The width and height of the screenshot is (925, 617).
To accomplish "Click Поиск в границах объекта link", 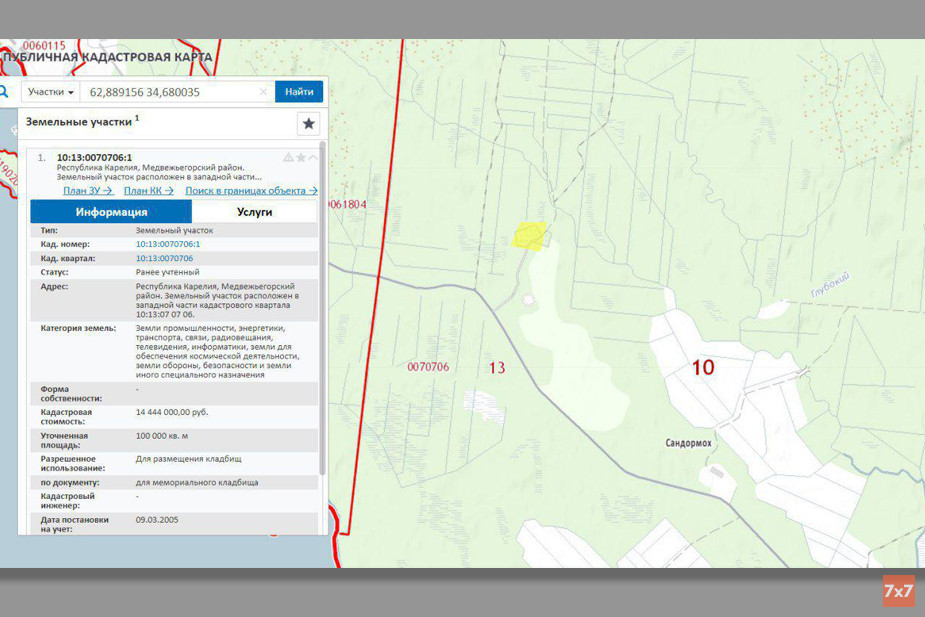I will [251, 190].
